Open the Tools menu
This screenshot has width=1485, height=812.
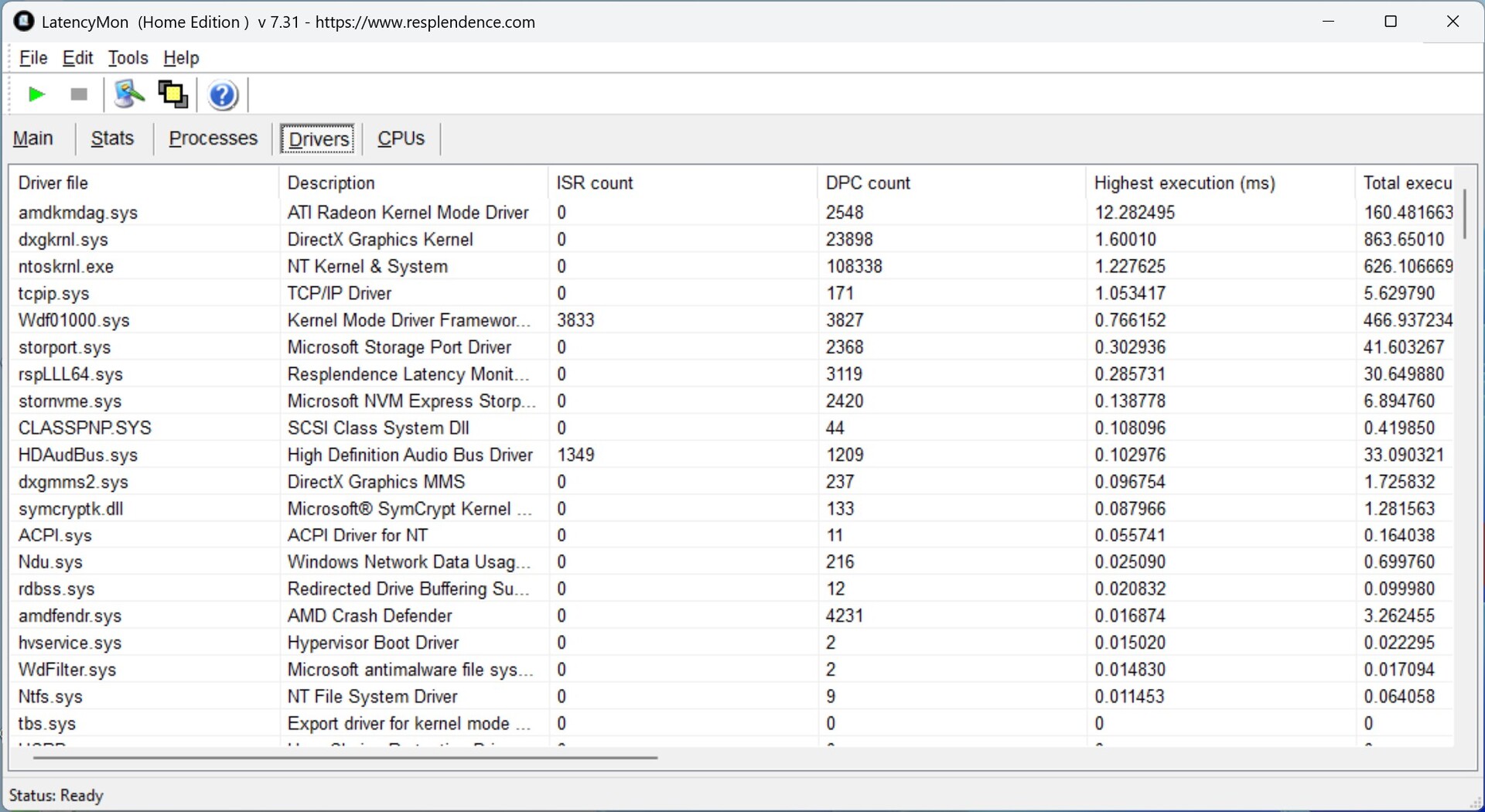pyautogui.click(x=128, y=58)
